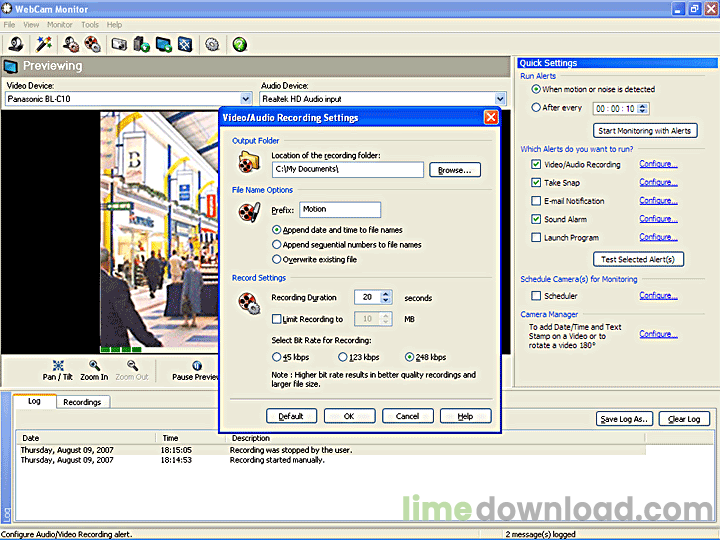This screenshot has height=540, width=720.
Task: Click the Zoom Out magnifier icon
Action: (x=132, y=366)
